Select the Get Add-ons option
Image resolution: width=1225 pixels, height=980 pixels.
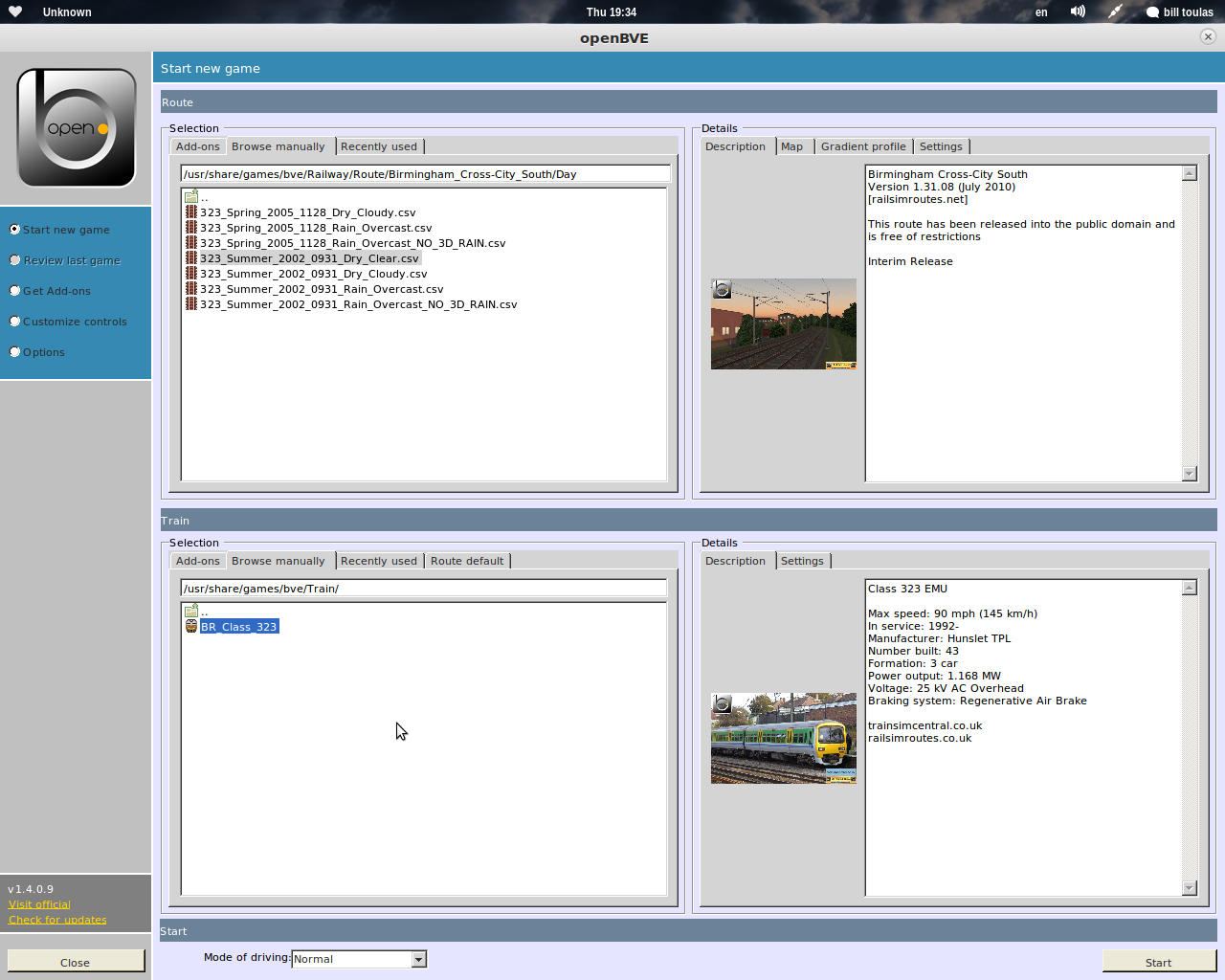tap(50, 291)
